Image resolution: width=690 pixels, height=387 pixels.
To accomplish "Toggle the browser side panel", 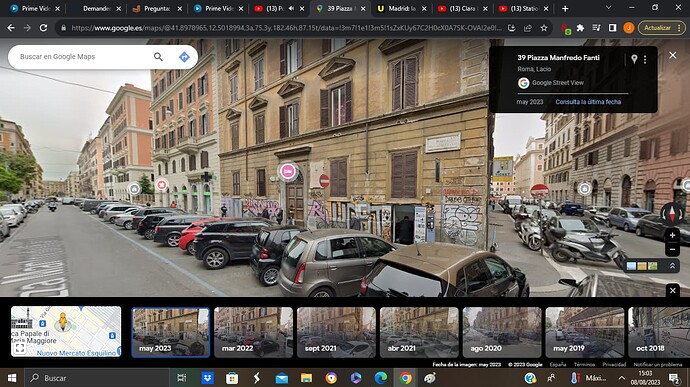I will [612, 28].
